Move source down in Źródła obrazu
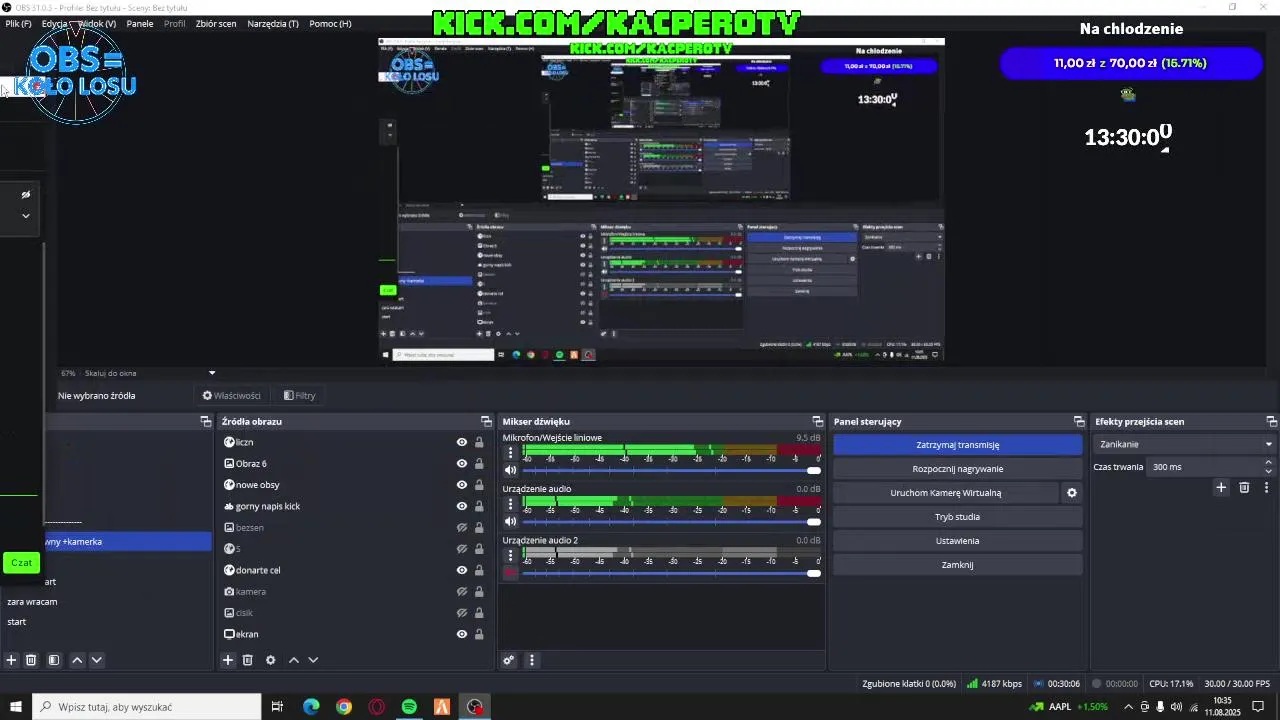 [x=313, y=660]
